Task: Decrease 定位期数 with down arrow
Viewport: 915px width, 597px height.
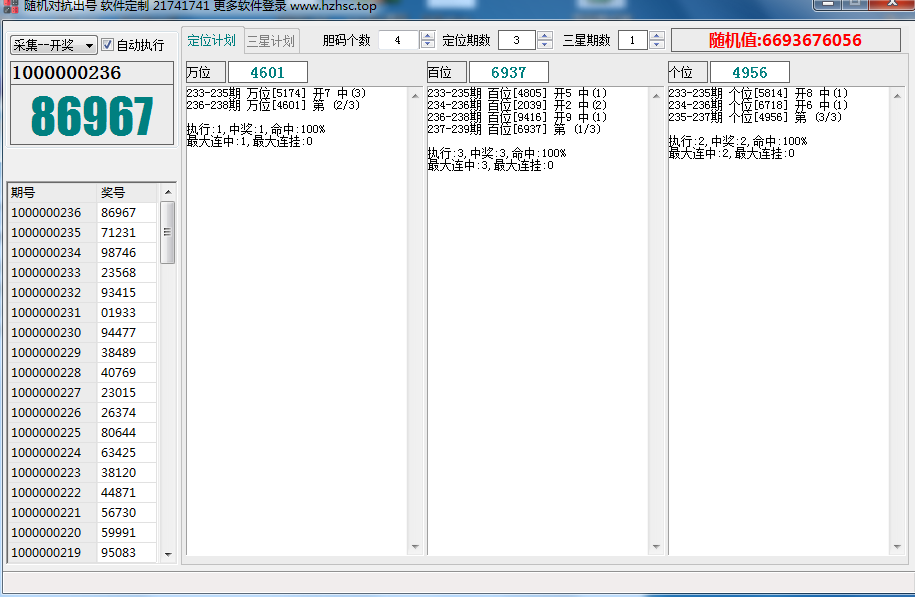Action: point(545,45)
